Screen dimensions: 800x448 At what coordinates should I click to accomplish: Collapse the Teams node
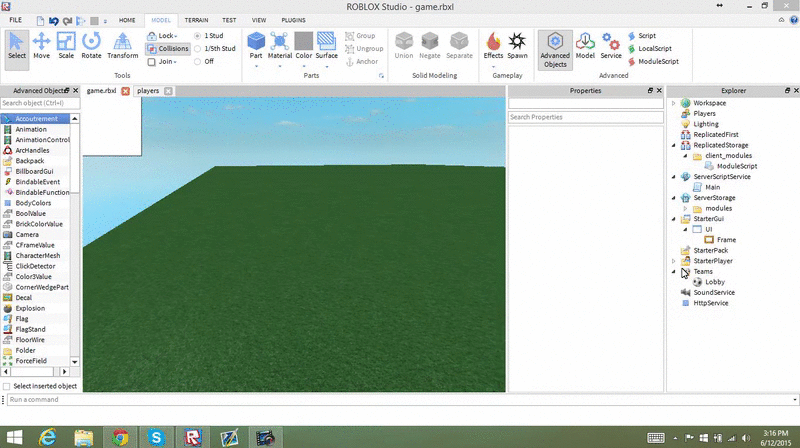coord(673,271)
